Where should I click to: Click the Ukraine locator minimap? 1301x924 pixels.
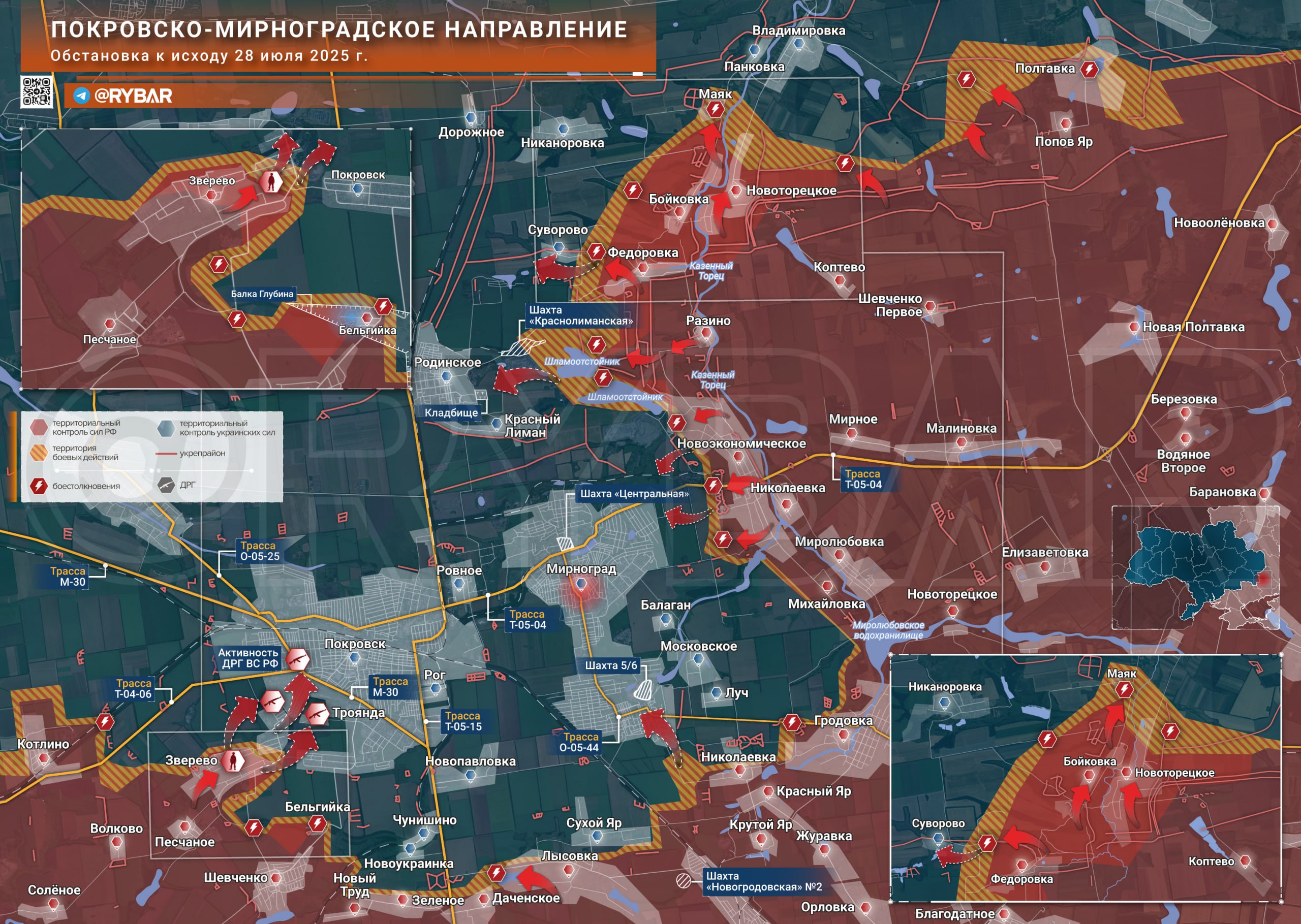[1196, 567]
